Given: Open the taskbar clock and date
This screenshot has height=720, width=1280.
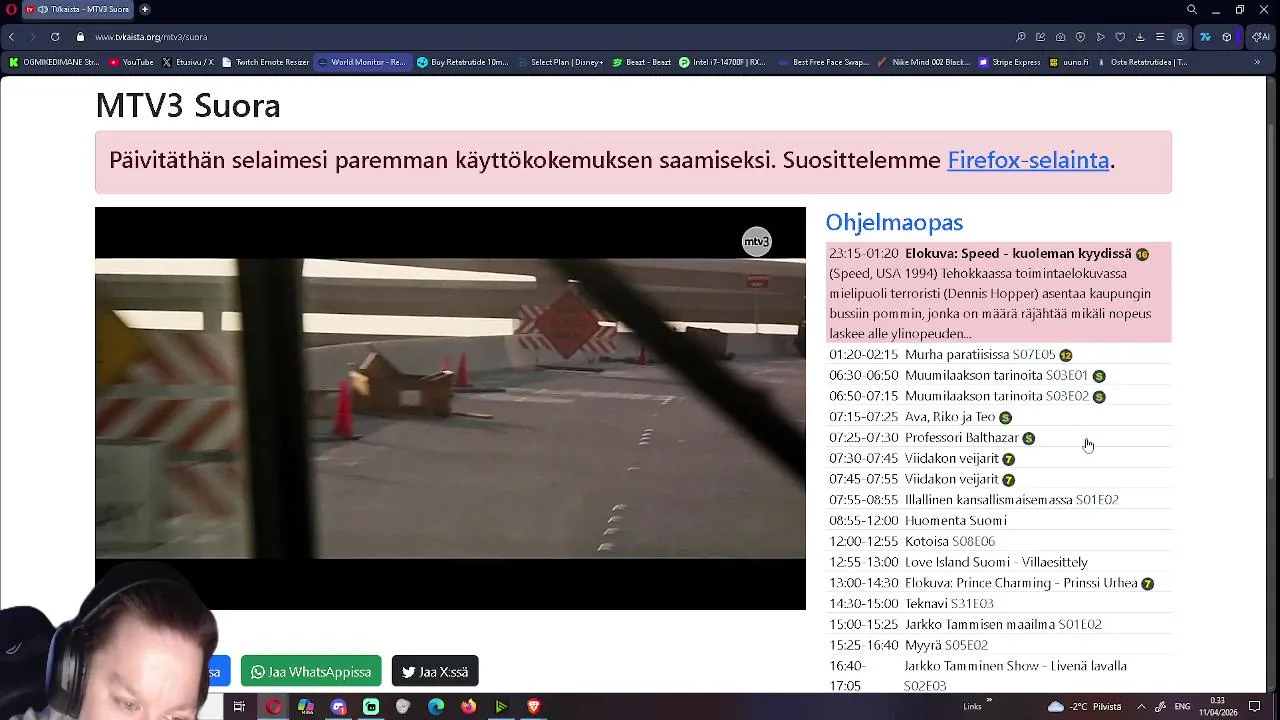Looking at the screenshot, I should point(1219,707).
